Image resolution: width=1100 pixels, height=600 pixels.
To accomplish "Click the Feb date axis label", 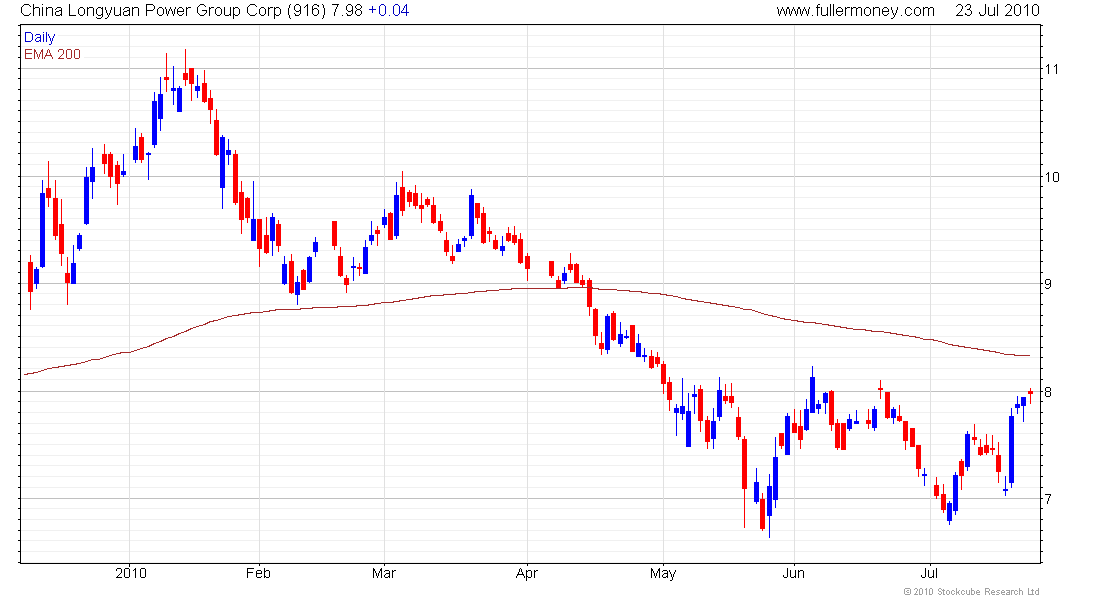I will (258, 573).
